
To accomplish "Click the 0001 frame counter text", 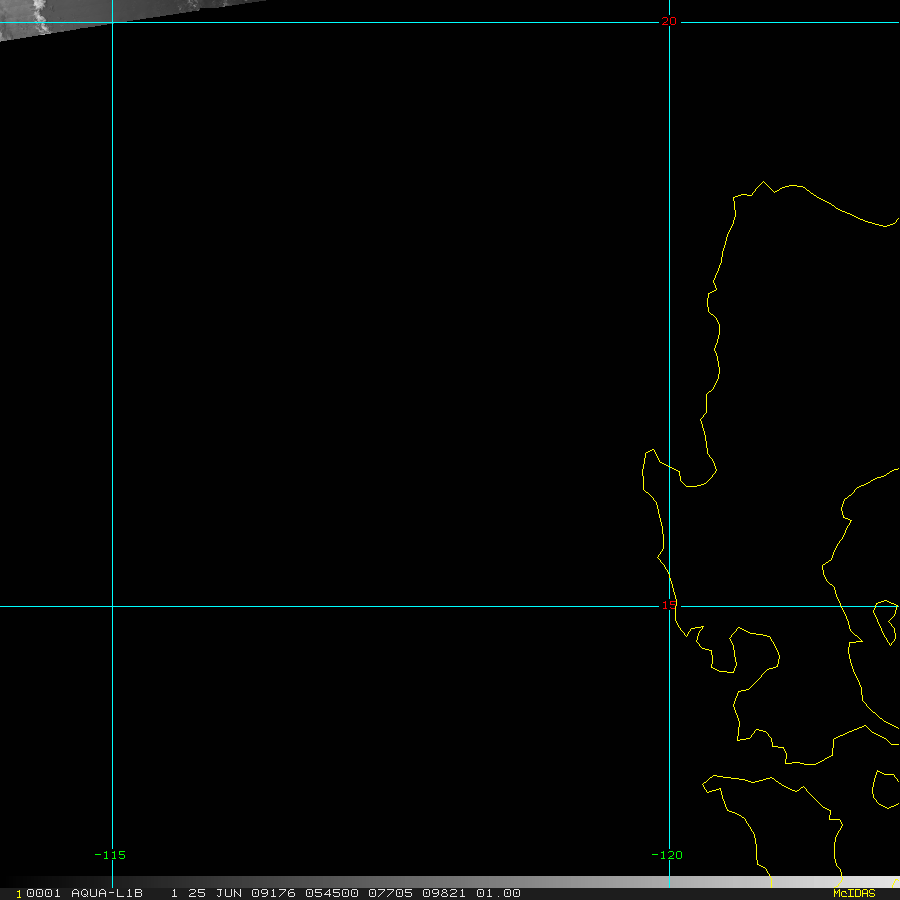I will pos(44,893).
